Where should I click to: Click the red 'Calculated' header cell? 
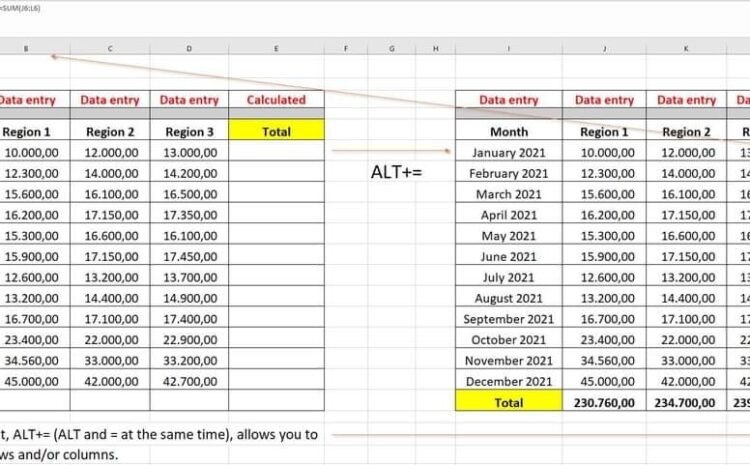276,100
